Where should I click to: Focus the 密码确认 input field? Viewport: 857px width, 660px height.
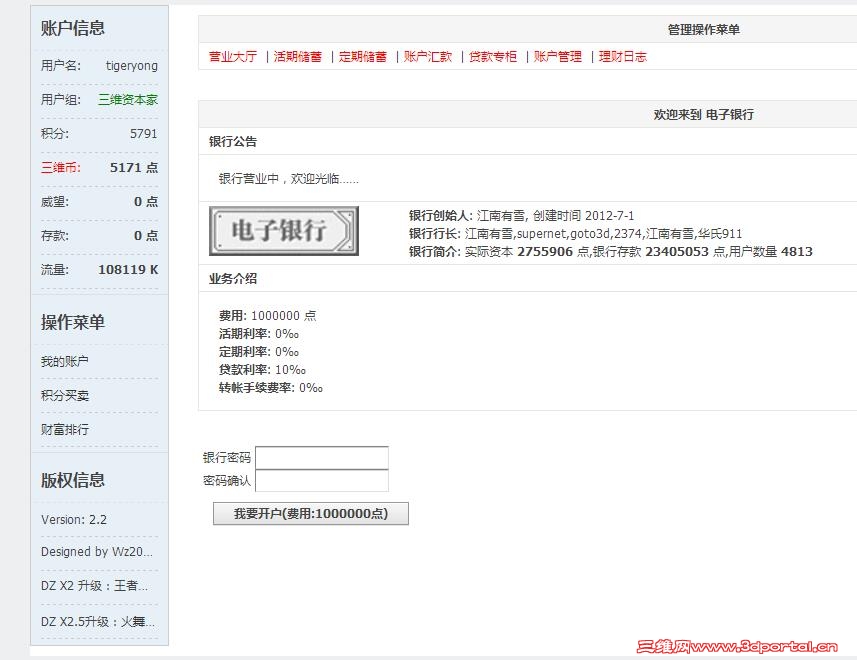pyautogui.click(x=322, y=481)
